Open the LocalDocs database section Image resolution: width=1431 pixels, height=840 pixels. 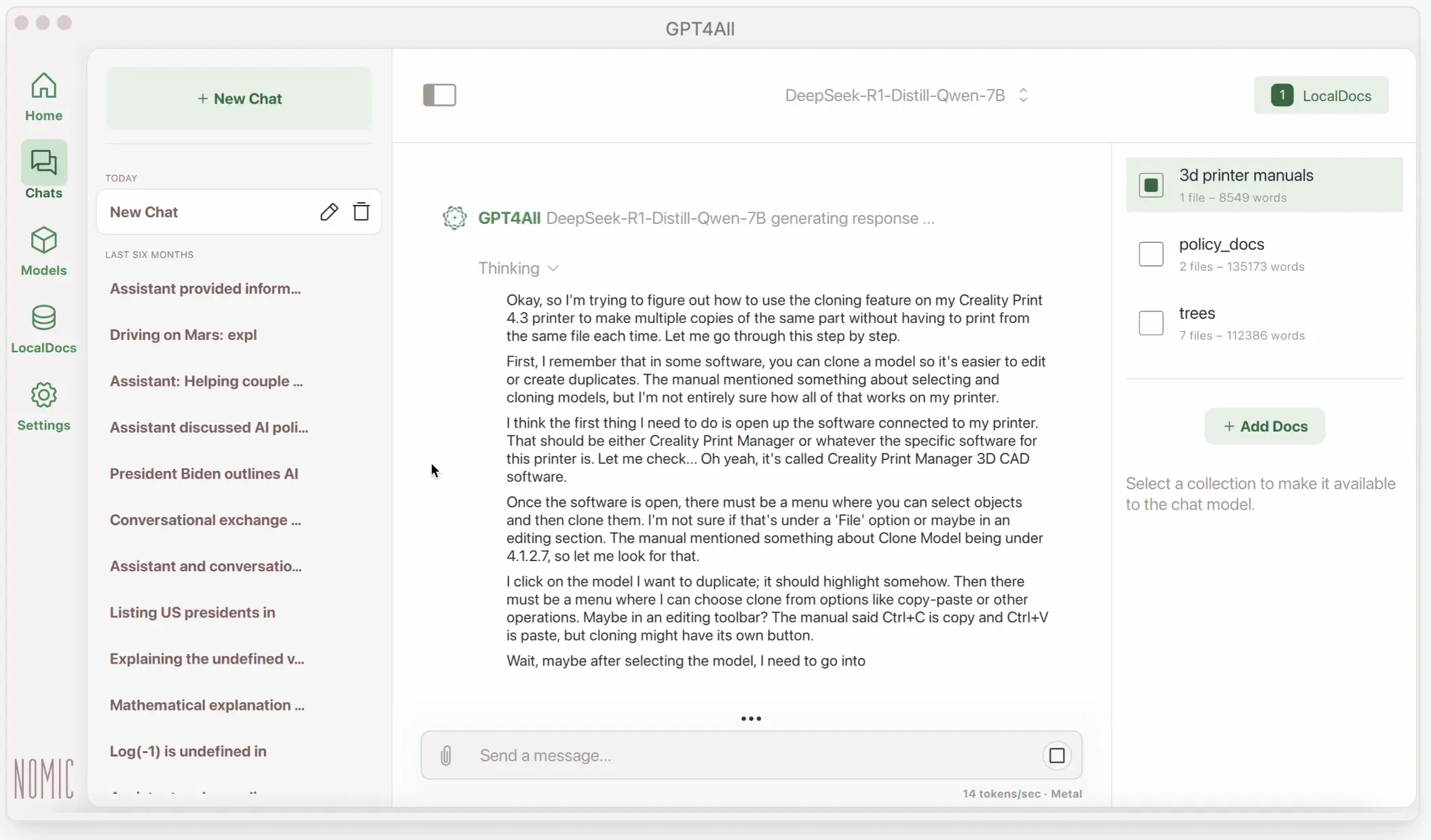[x=44, y=328]
